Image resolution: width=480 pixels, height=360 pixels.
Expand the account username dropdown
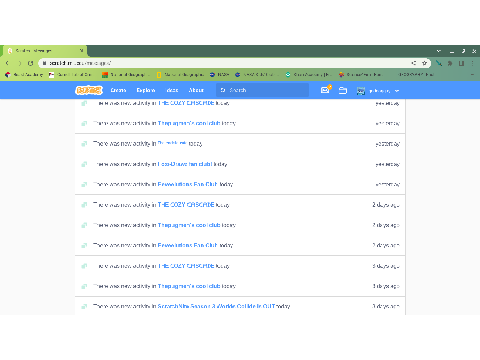coord(397,91)
